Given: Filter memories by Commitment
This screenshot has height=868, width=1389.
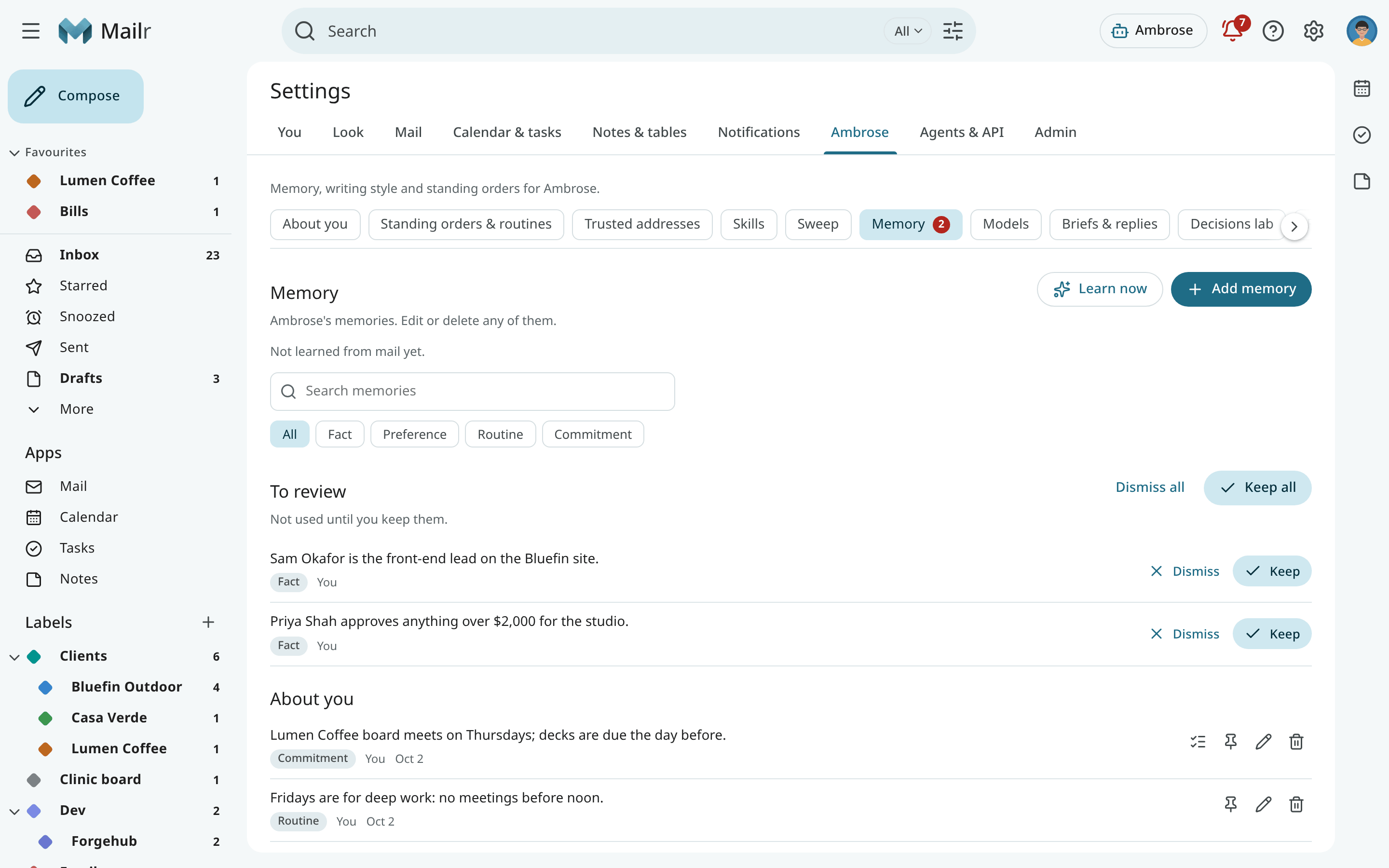Looking at the screenshot, I should click(593, 434).
